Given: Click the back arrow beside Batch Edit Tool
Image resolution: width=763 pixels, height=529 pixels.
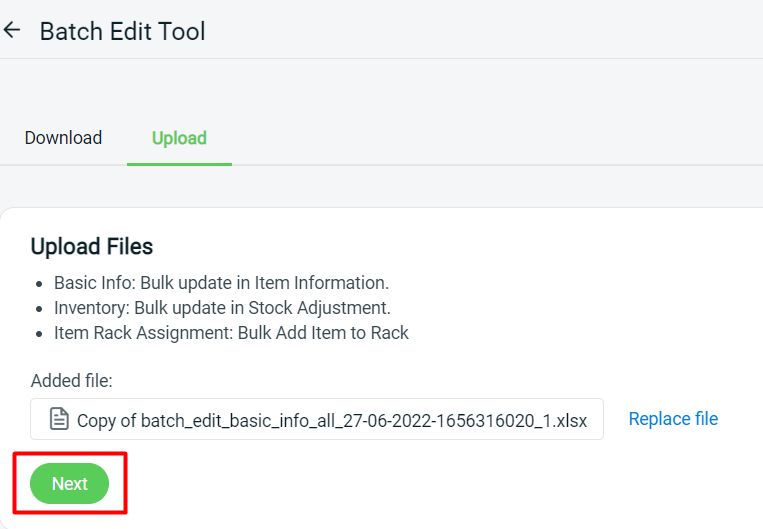Looking at the screenshot, I should (12, 31).
